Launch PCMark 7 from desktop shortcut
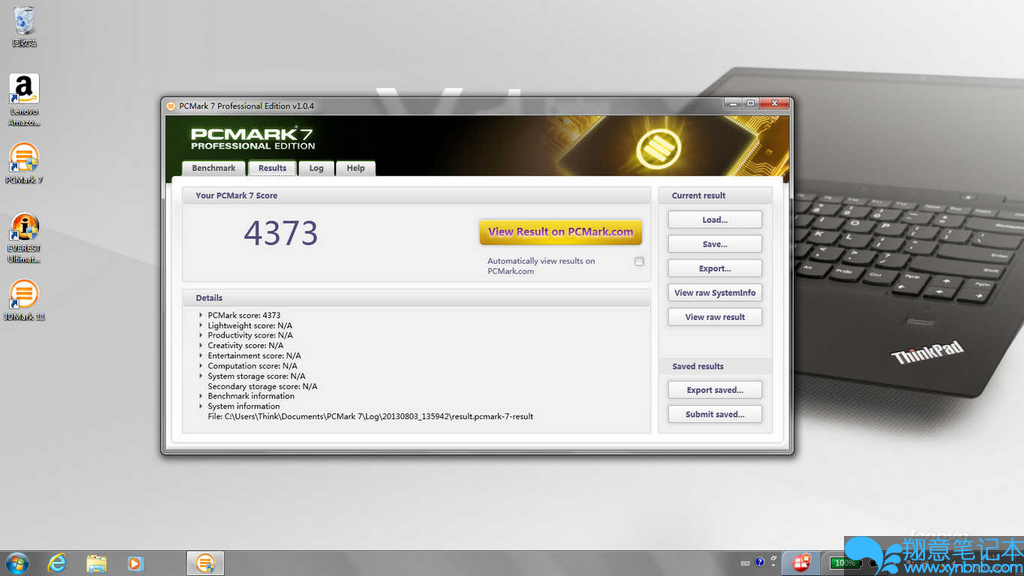Screen dimensions: 1024x576 pyautogui.click(x=24, y=159)
